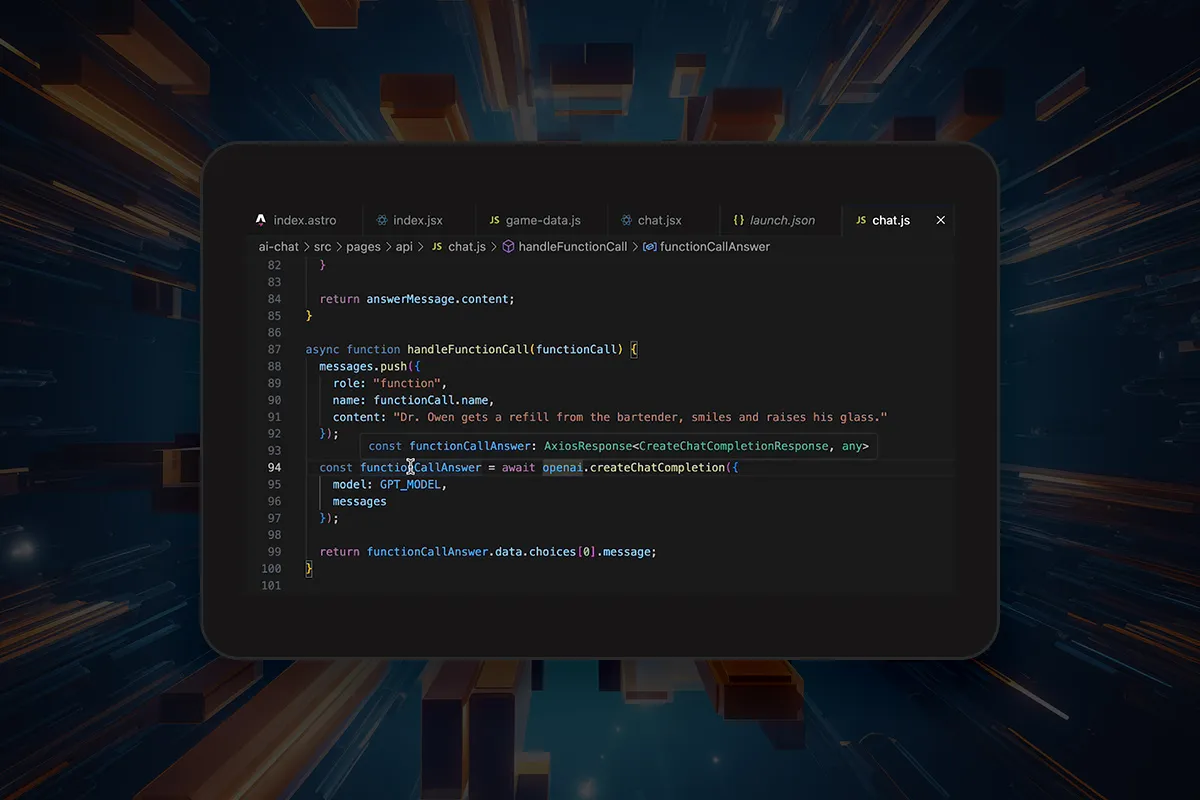Click the highlighted 'openai' identifier on line 94

pyautogui.click(x=562, y=467)
